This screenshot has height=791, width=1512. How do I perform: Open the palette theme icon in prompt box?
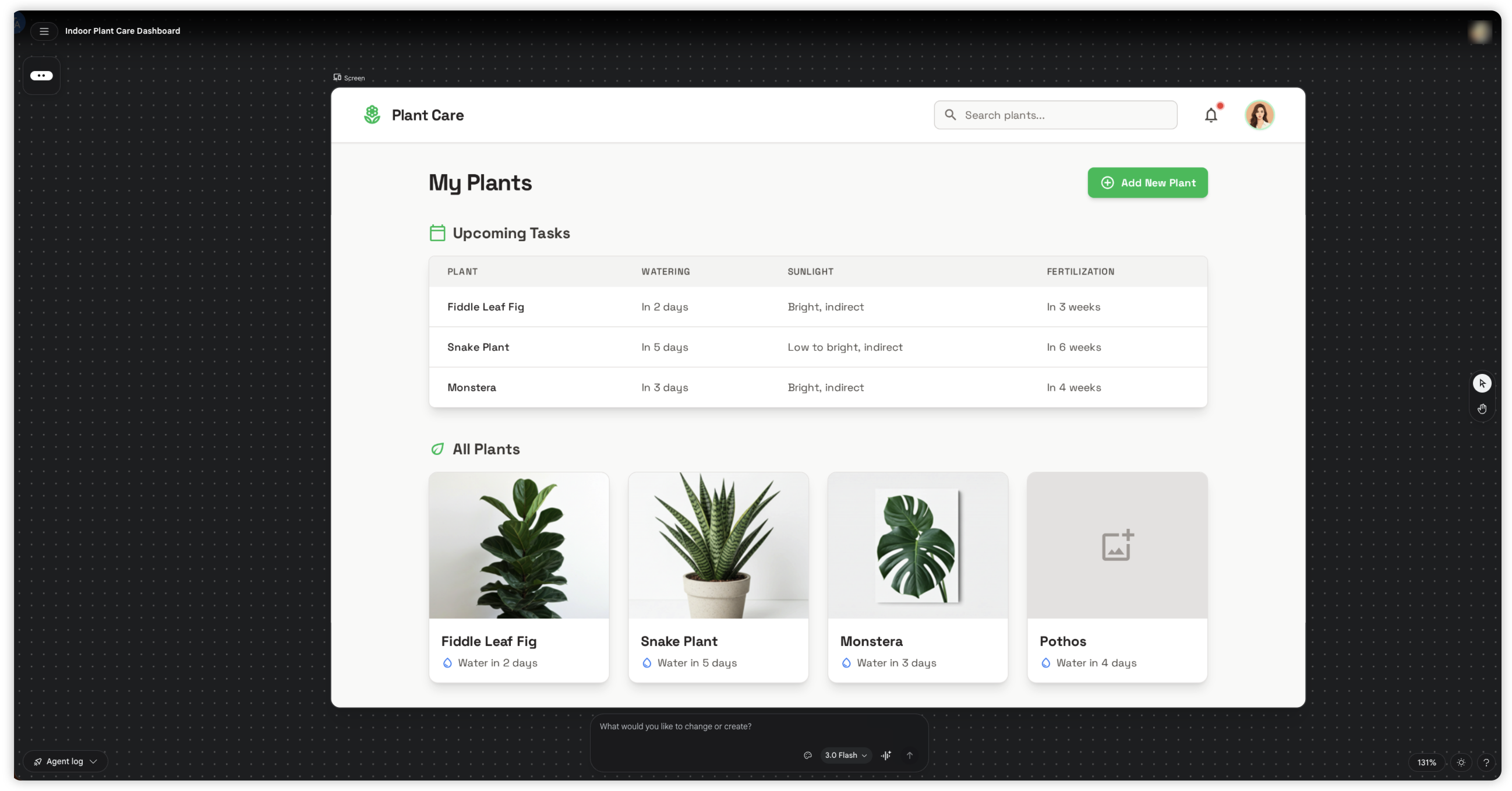(x=808, y=755)
